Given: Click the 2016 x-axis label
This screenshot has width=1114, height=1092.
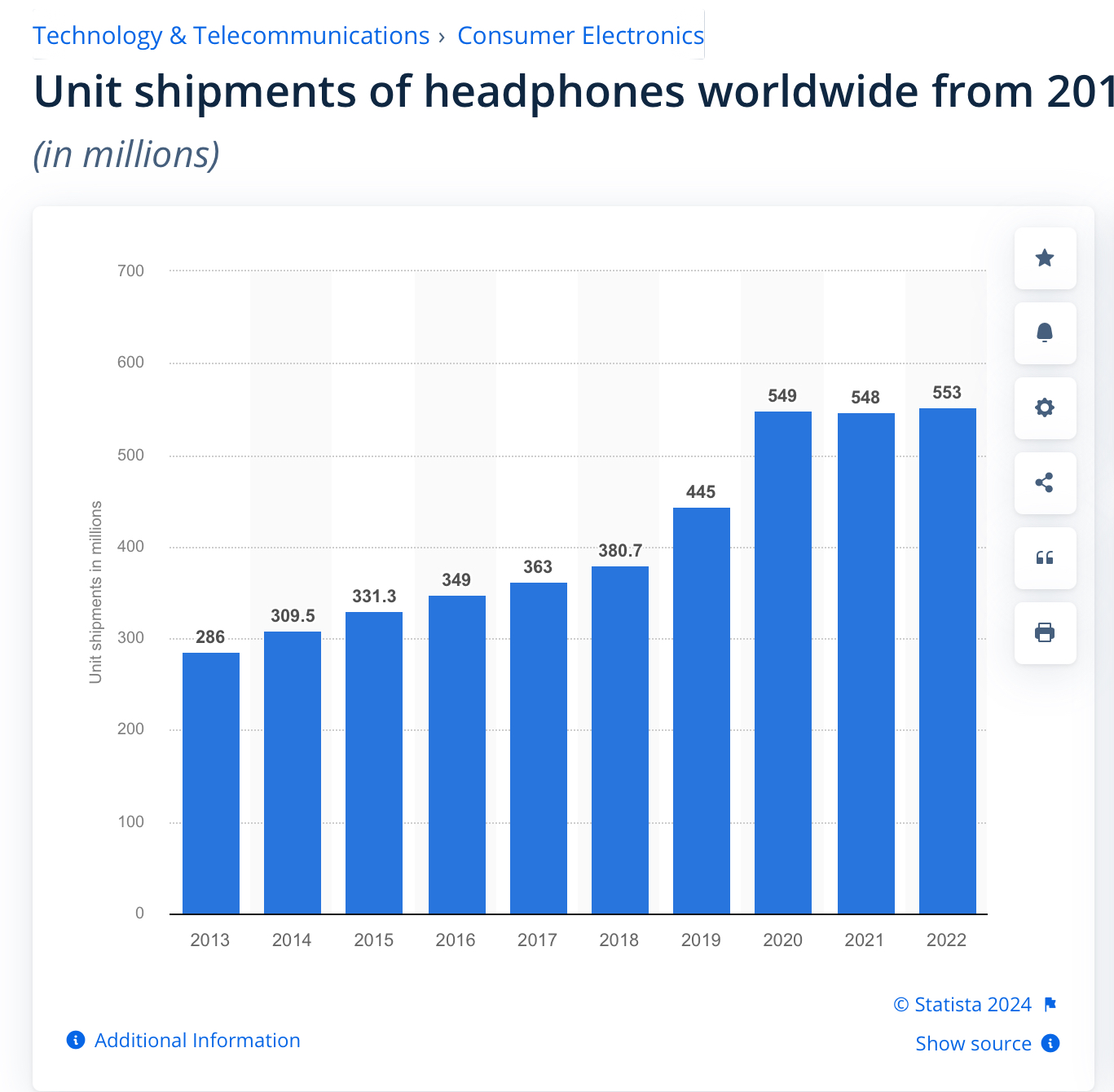Looking at the screenshot, I should (x=456, y=940).
